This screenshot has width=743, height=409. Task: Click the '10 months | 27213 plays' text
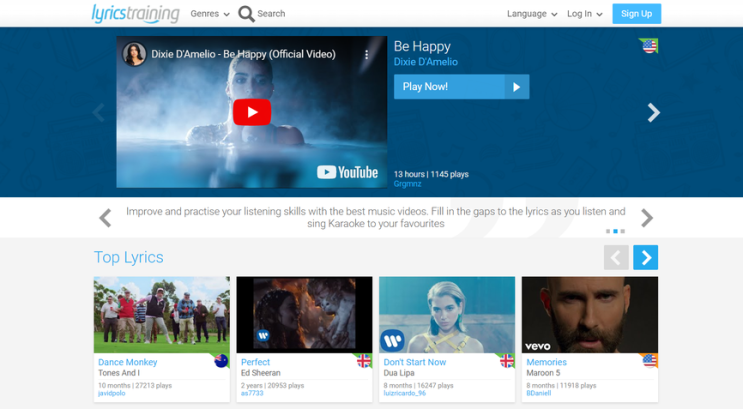point(135,386)
